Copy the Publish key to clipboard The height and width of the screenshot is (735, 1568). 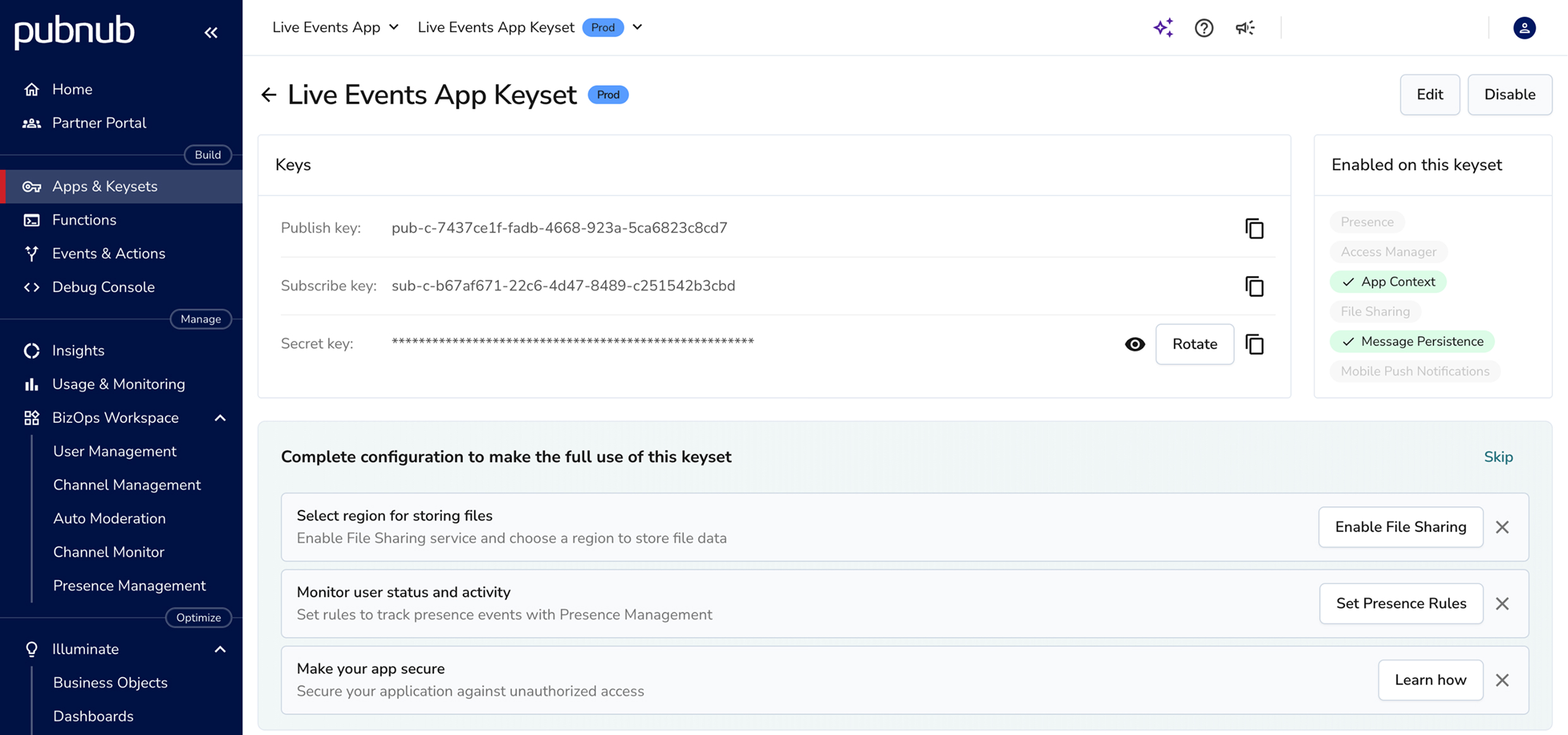pyautogui.click(x=1254, y=229)
